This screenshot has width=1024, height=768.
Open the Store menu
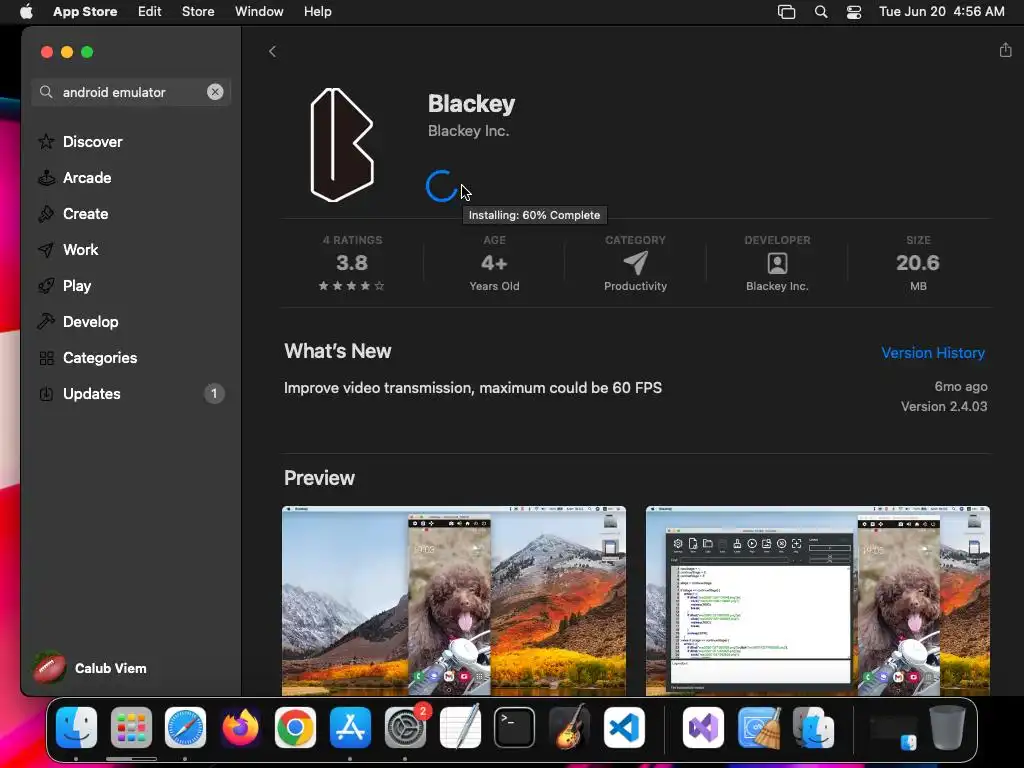pos(198,12)
